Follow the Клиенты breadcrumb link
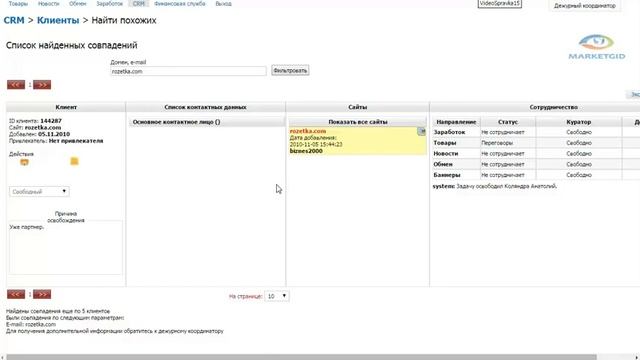Screen dimensions: 640x360 click(x=58, y=20)
